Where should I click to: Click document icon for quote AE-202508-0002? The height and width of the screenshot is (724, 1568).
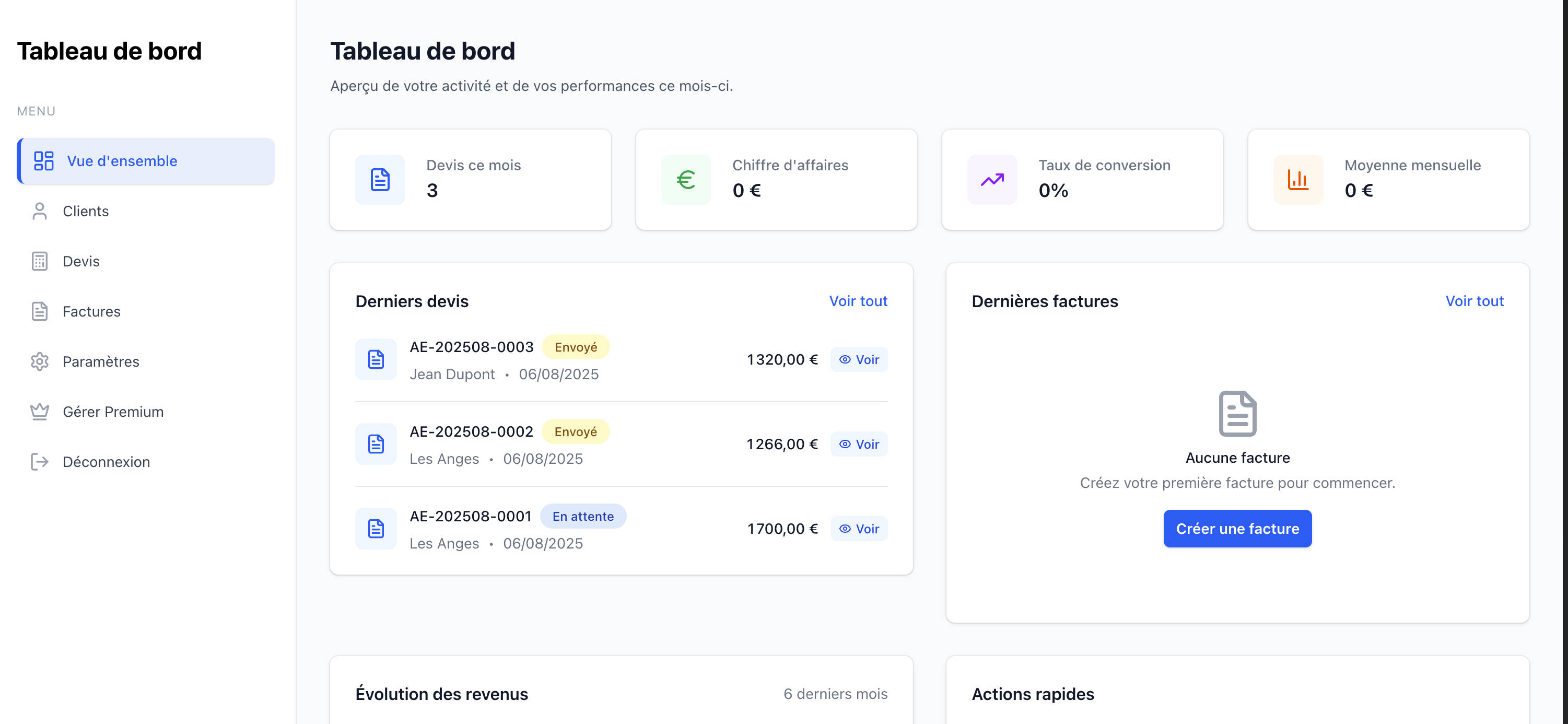tap(376, 444)
